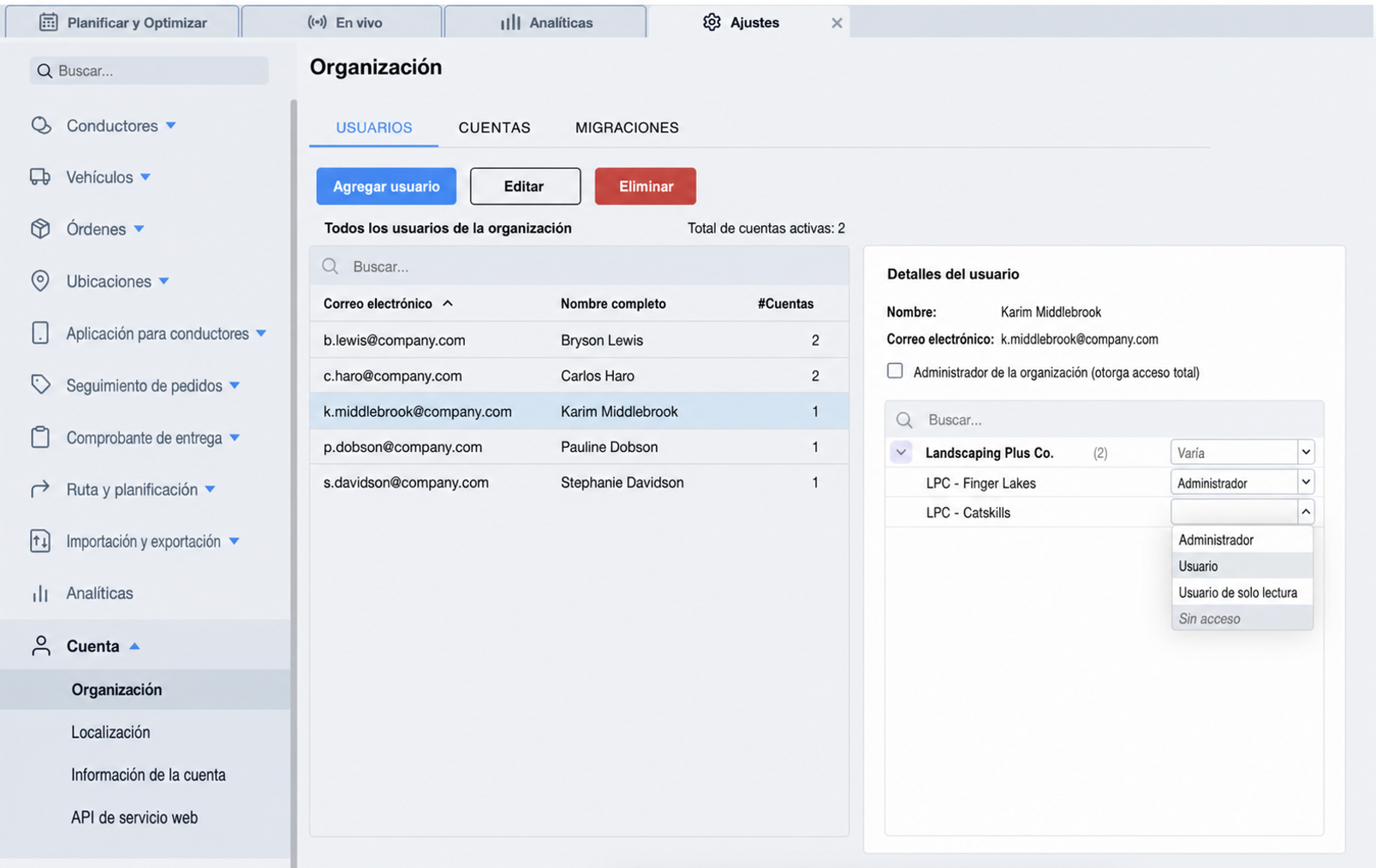Click the Órdenes box icon
Image resolution: width=1376 pixels, height=868 pixels.
pyautogui.click(x=40, y=229)
